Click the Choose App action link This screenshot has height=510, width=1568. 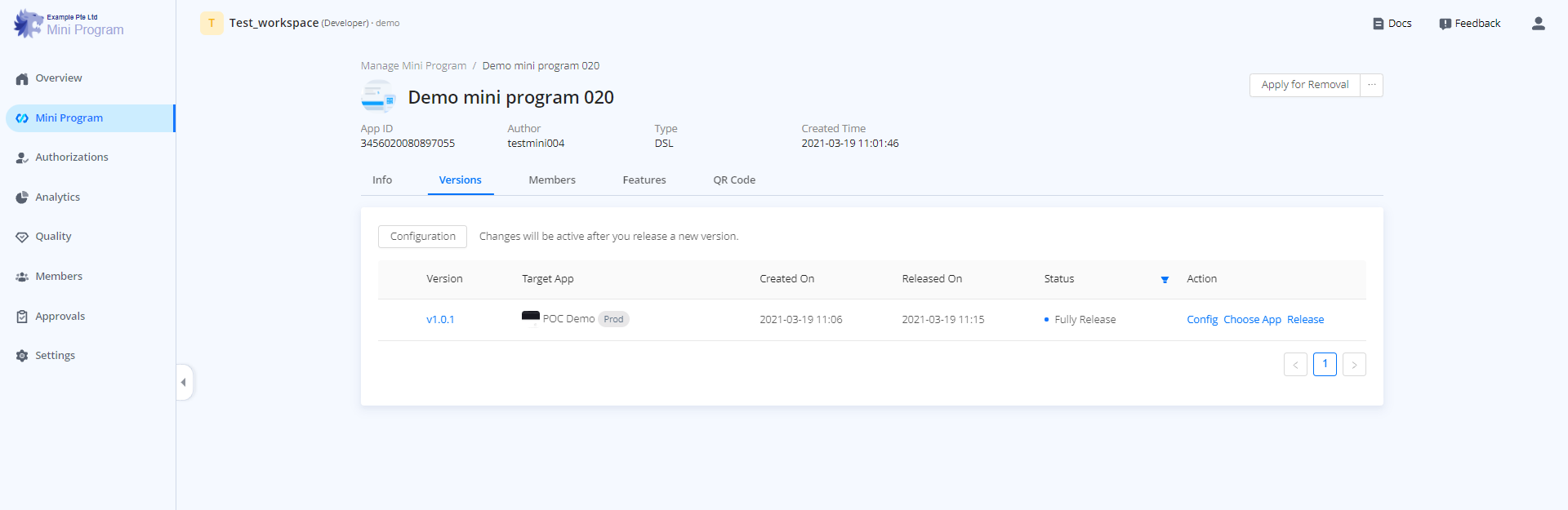pos(1252,320)
